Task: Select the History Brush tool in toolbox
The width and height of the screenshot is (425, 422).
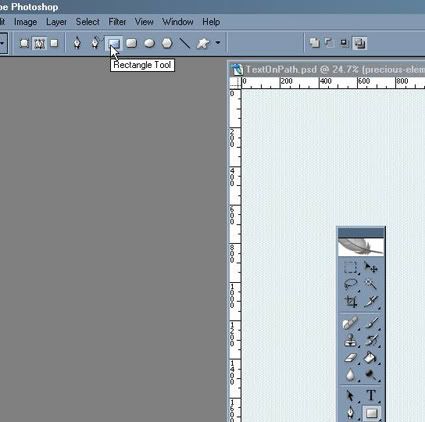Action: 371,340
